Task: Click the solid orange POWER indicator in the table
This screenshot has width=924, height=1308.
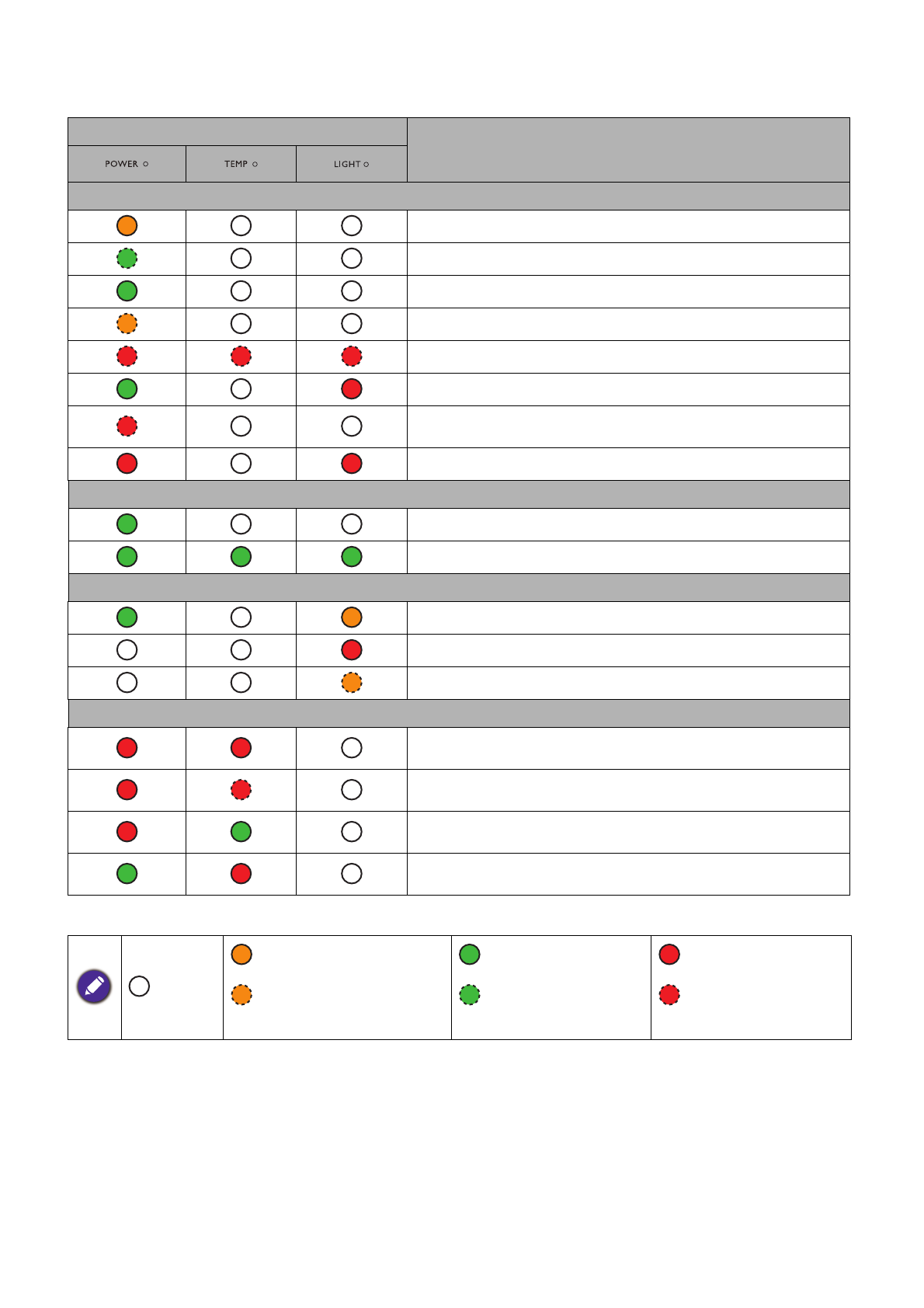Action: pyautogui.click(x=127, y=226)
